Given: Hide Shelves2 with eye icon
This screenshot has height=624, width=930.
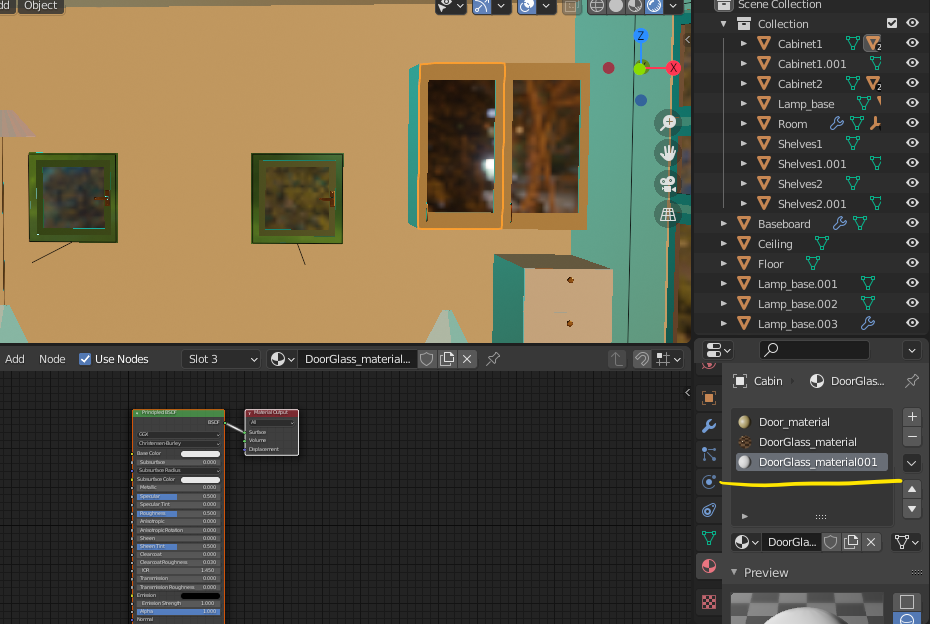Looking at the screenshot, I should pos(912,183).
